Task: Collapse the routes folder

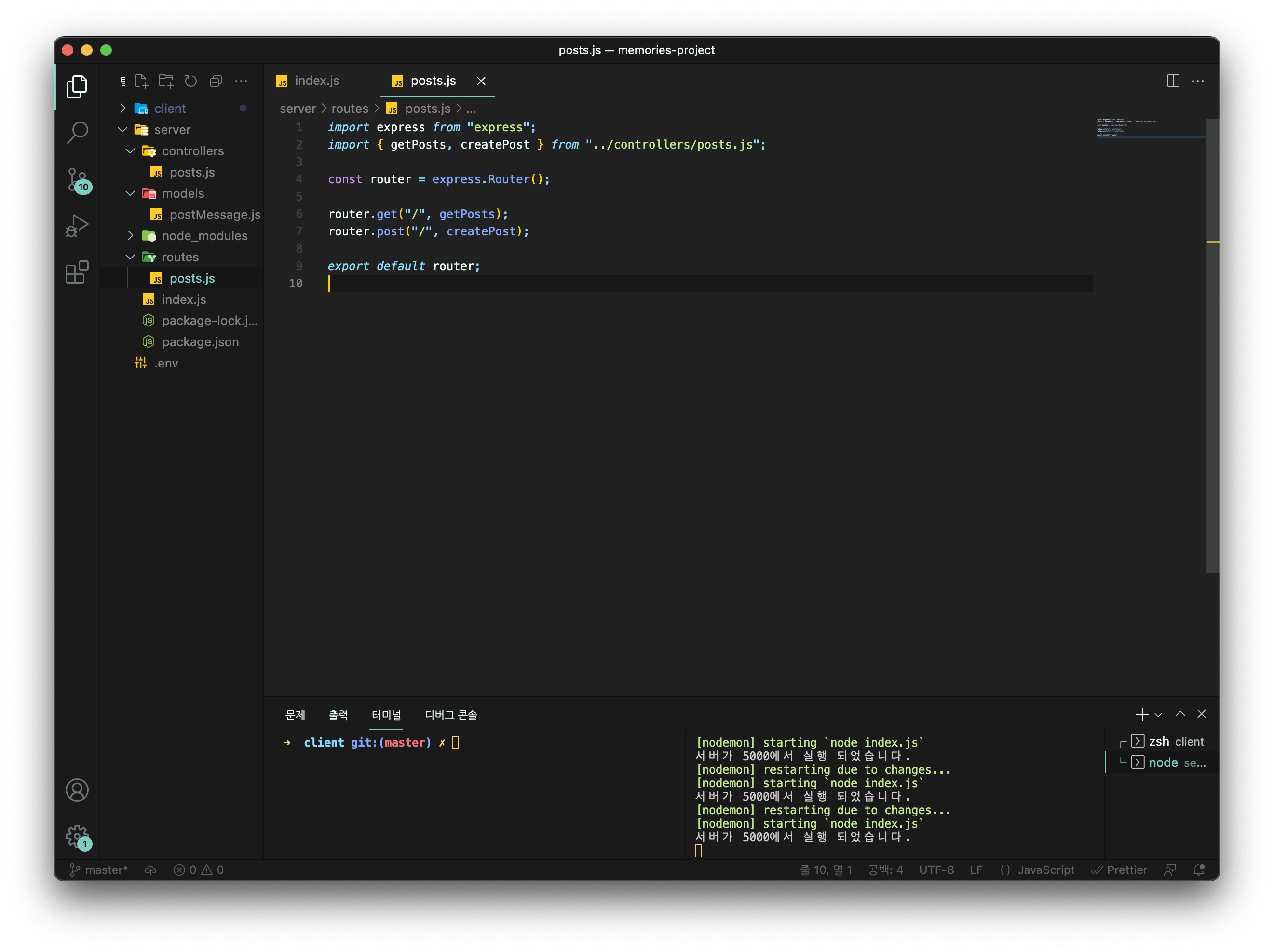Action: coord(130,257)
